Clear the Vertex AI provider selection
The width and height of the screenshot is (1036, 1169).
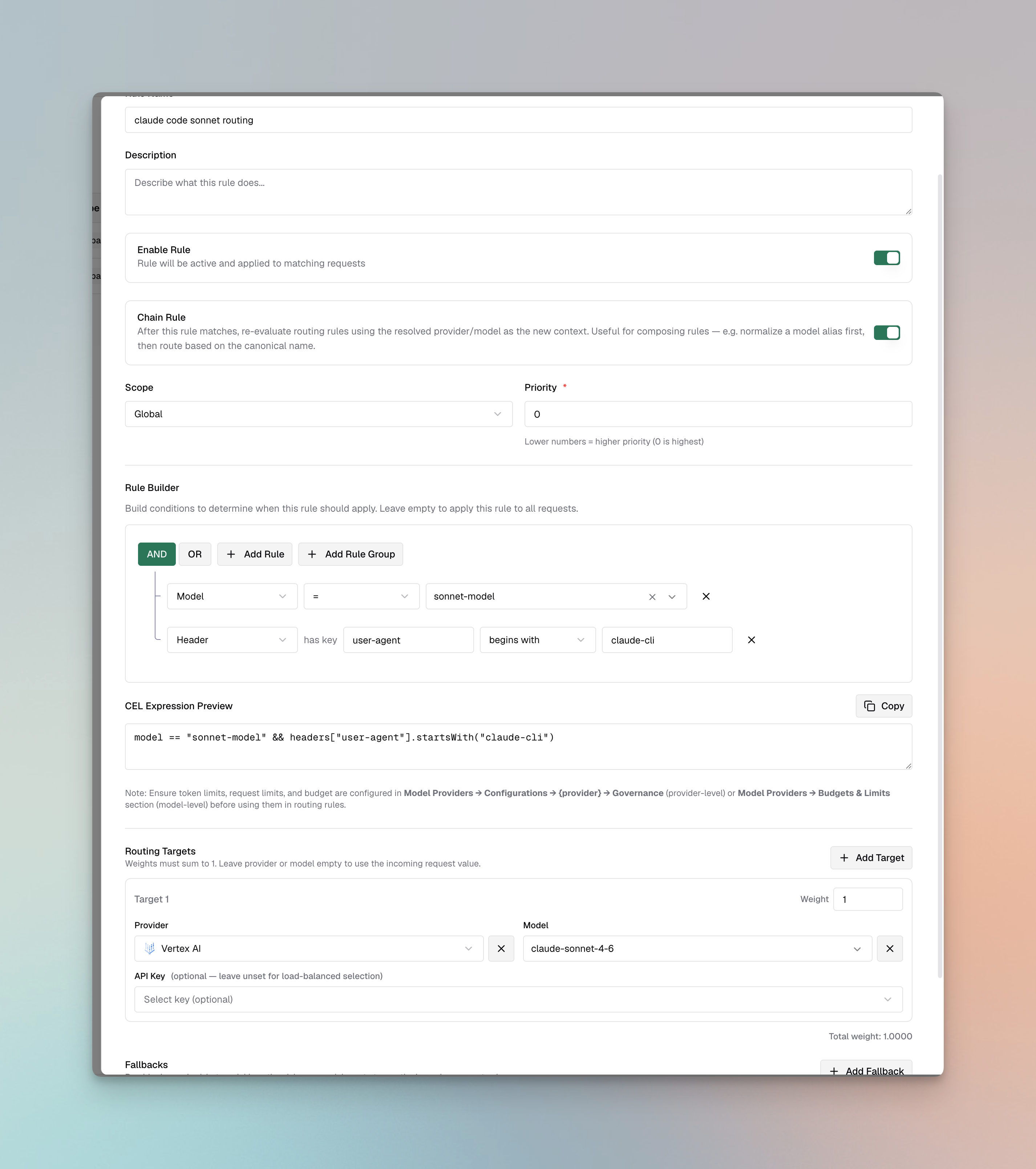pos(501,948)
